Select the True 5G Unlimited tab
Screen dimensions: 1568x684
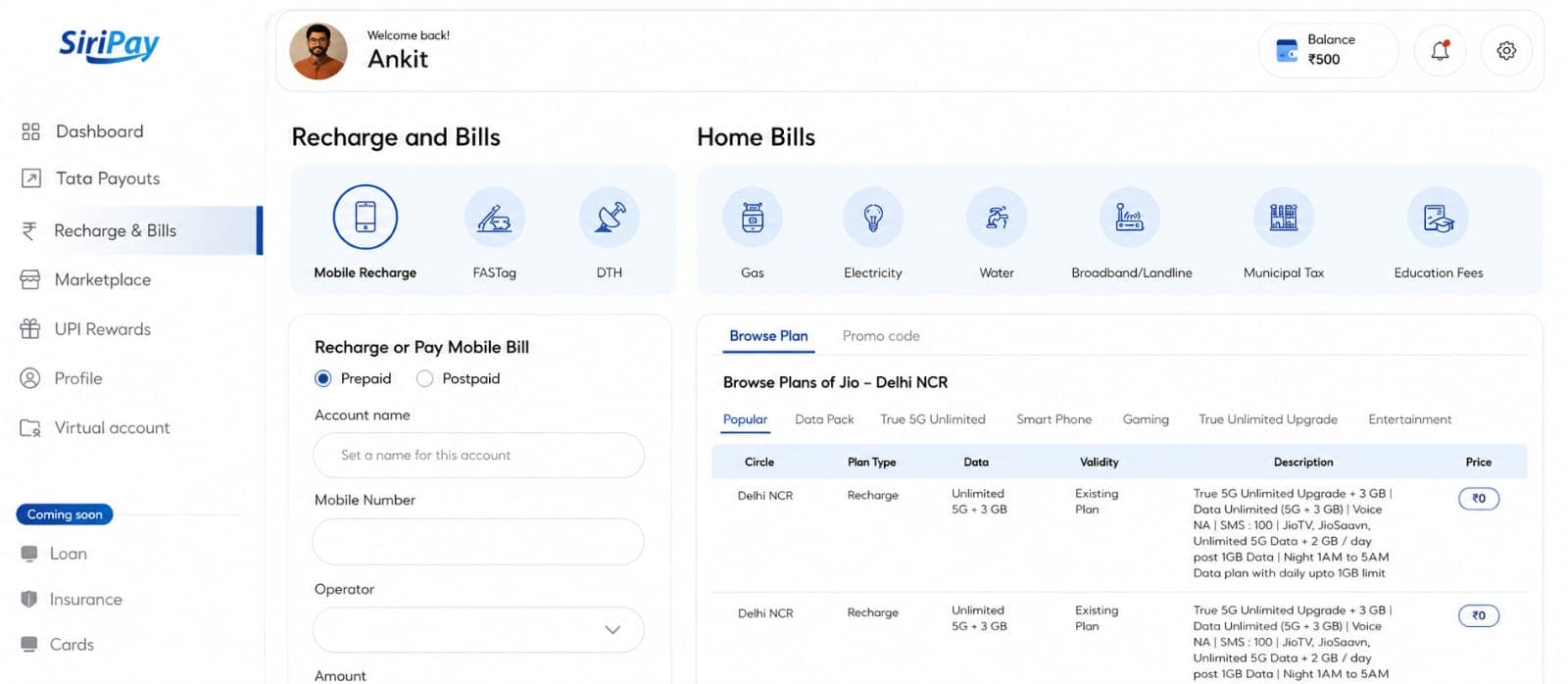click(x=933, y=419)
